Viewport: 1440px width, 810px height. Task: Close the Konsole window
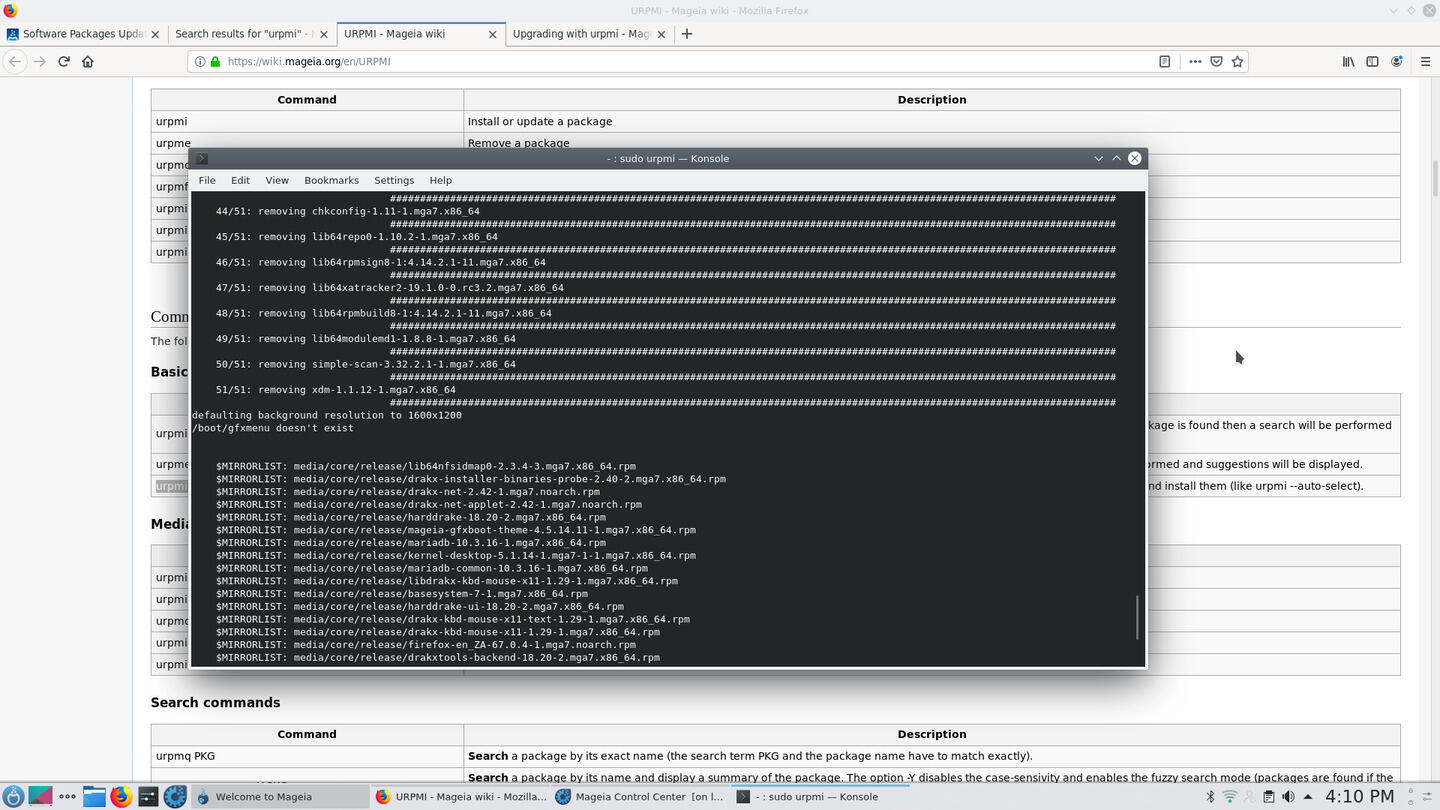tap(1134, 158)
